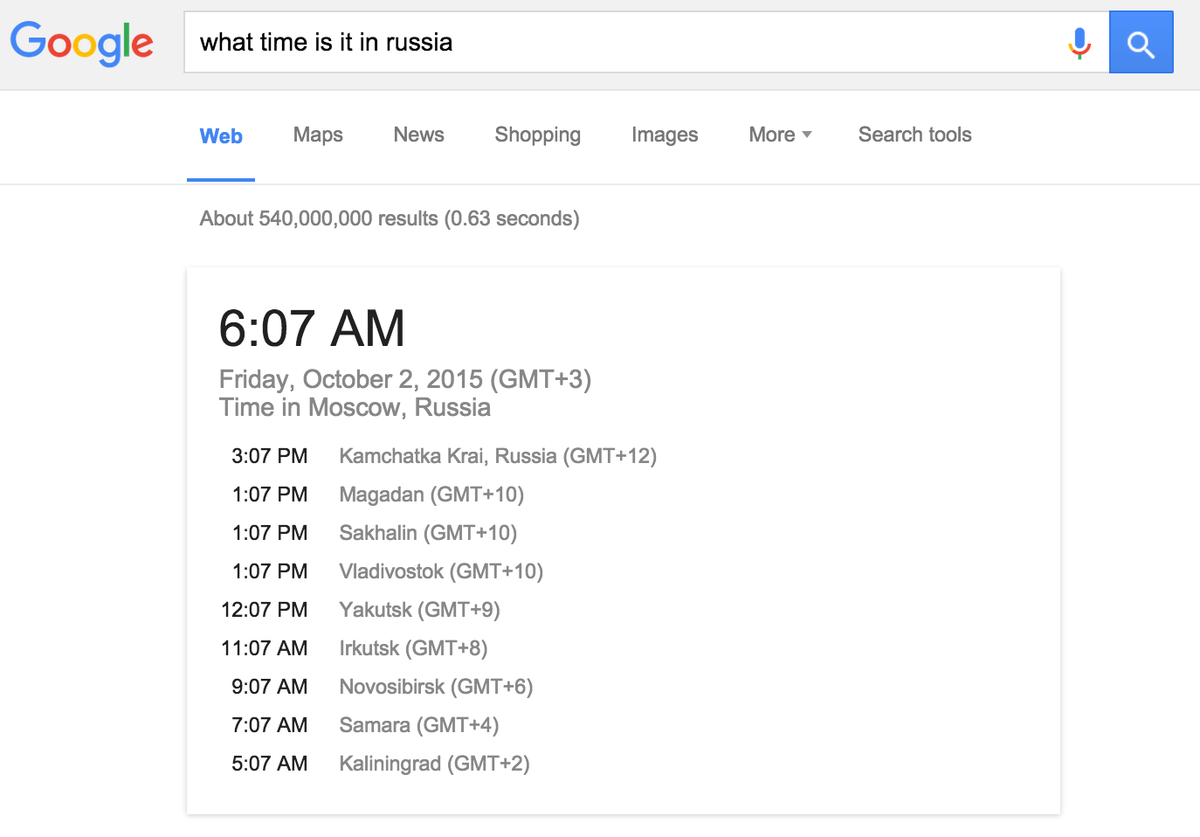The image size is (1200, 837).
Task: Click the Time in Moscow, Russia label
Action: coord(355,408)
